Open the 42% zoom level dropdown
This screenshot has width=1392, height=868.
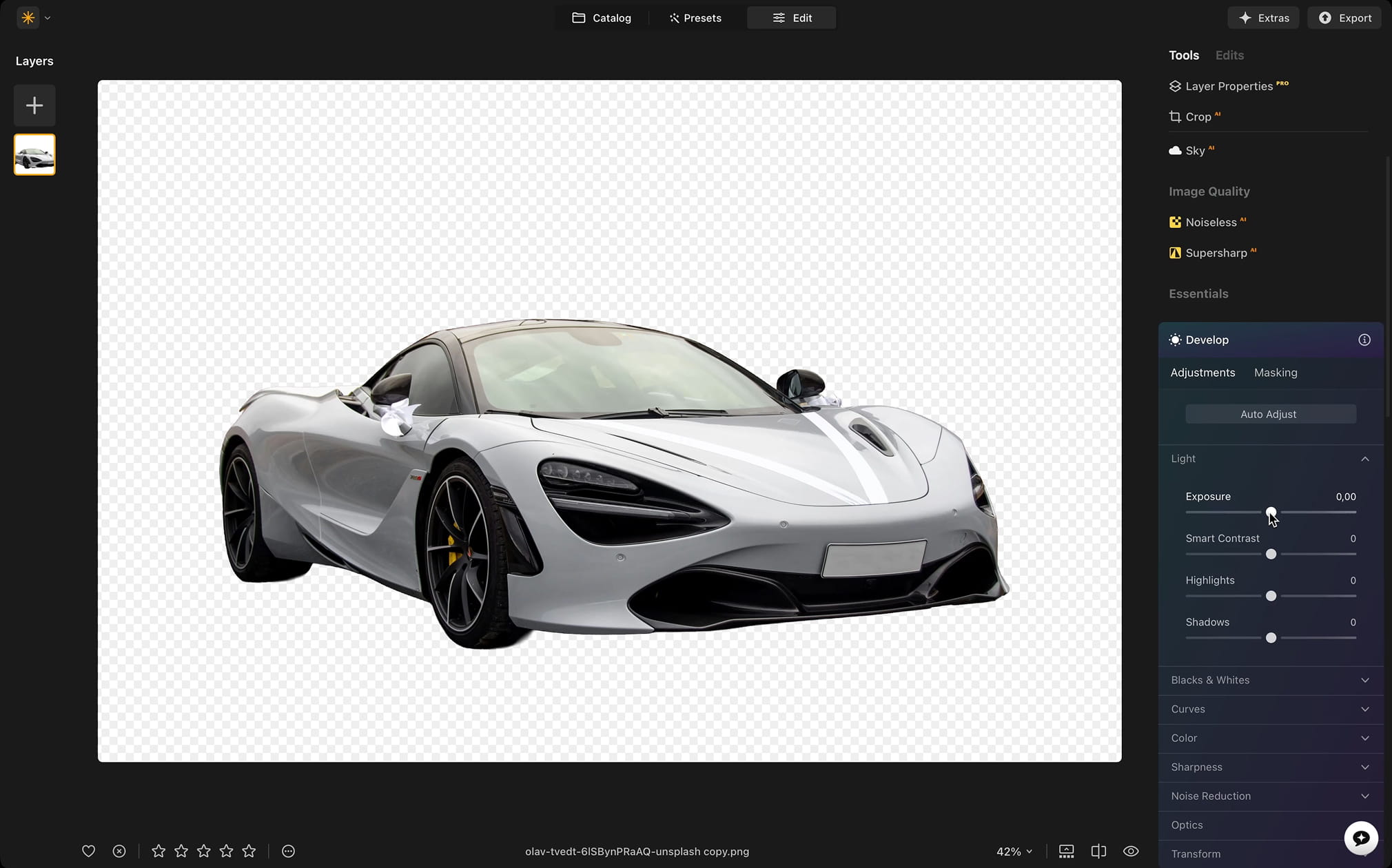(1014, 851)
